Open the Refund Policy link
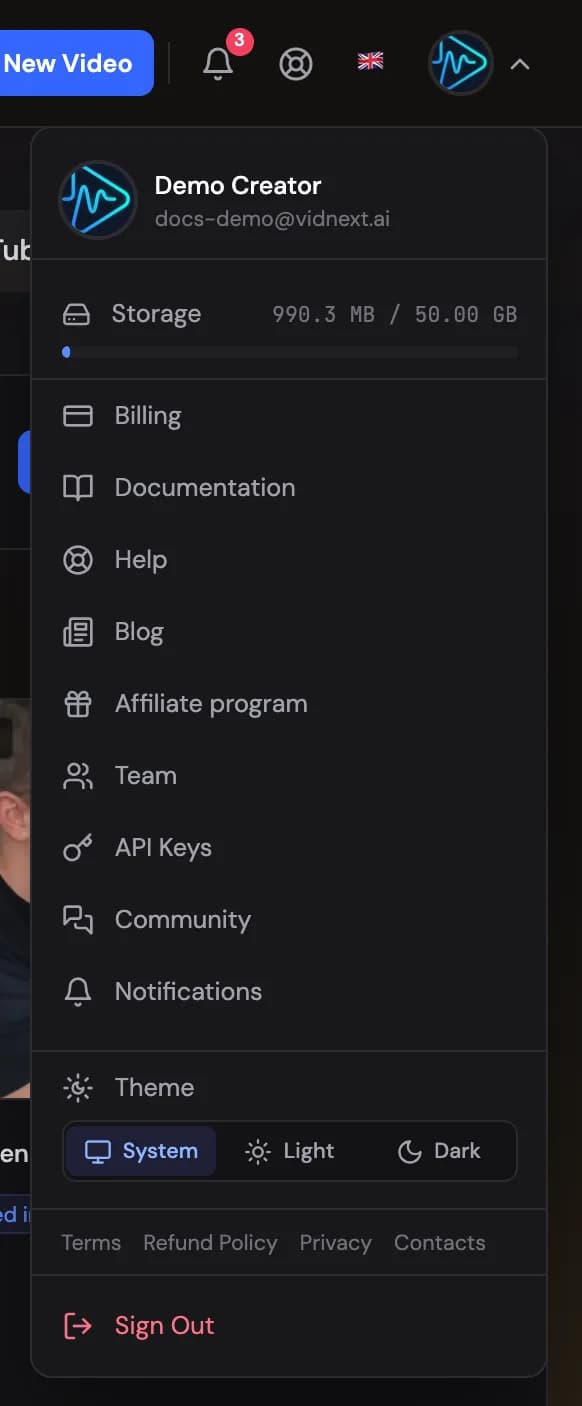The image size is (582, 1406). pos(210,1243)
